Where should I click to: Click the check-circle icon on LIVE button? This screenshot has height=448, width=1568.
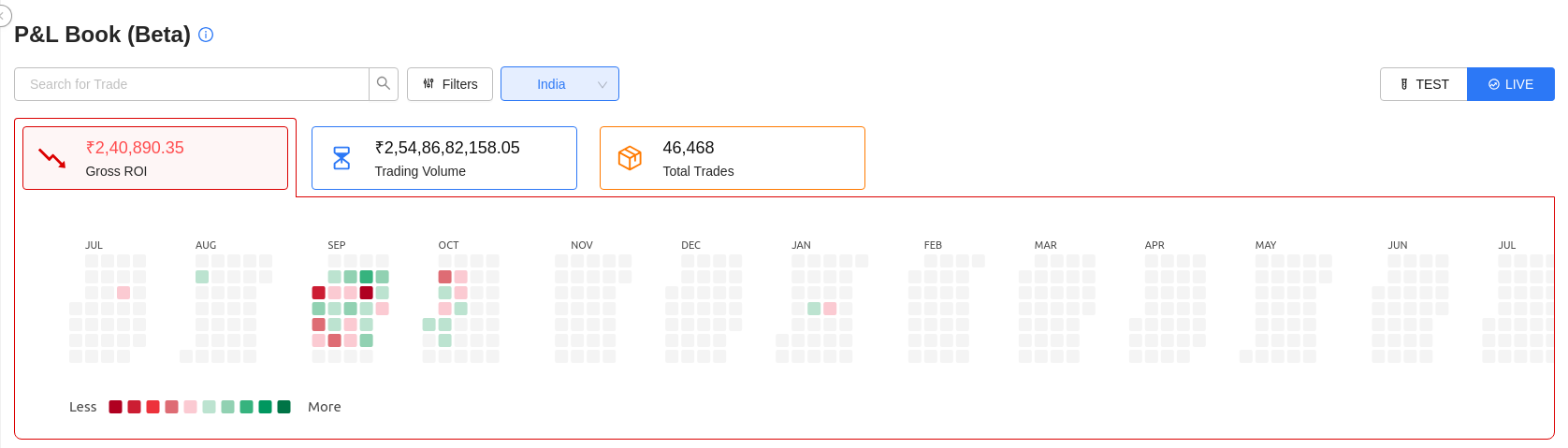[x=1494, y=84]
